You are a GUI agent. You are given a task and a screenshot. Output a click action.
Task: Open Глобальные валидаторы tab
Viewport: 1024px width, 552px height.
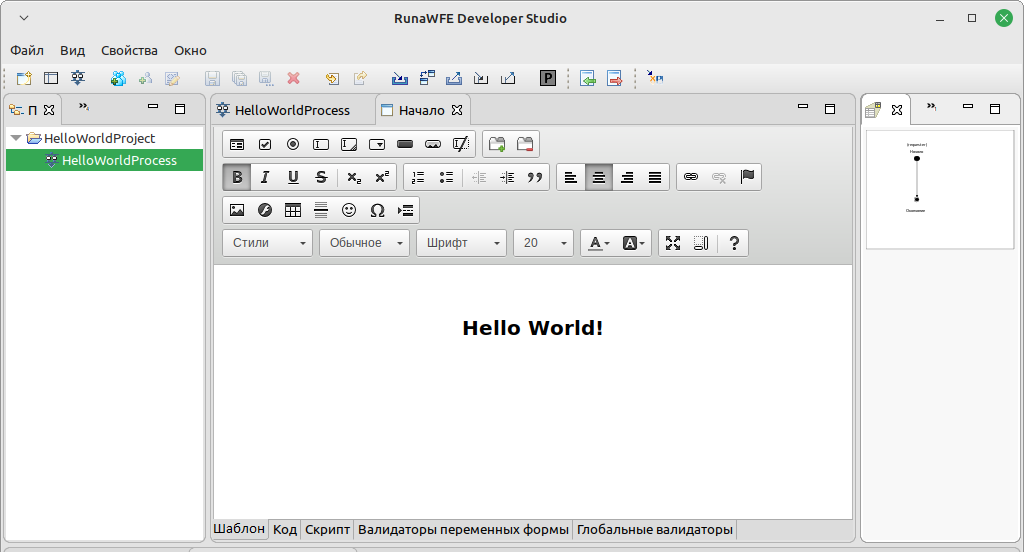coord(654,530)
